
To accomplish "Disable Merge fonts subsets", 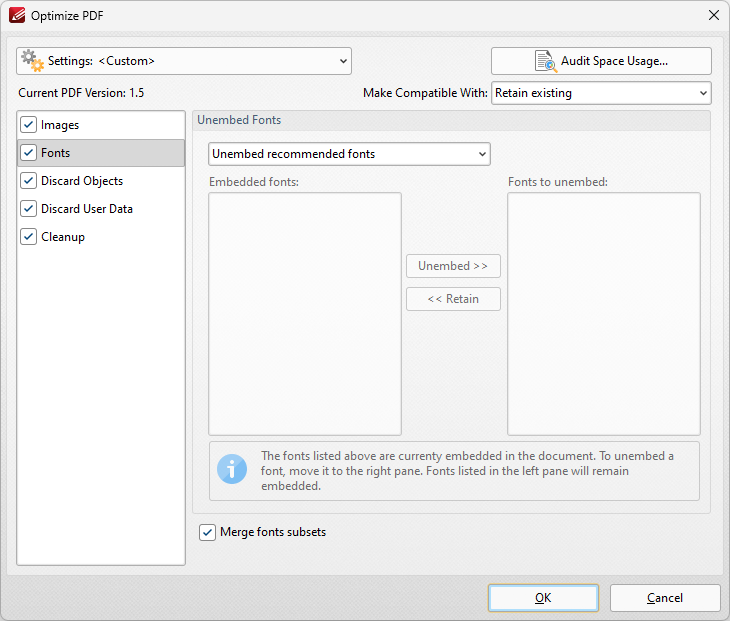I will point(207,532).
